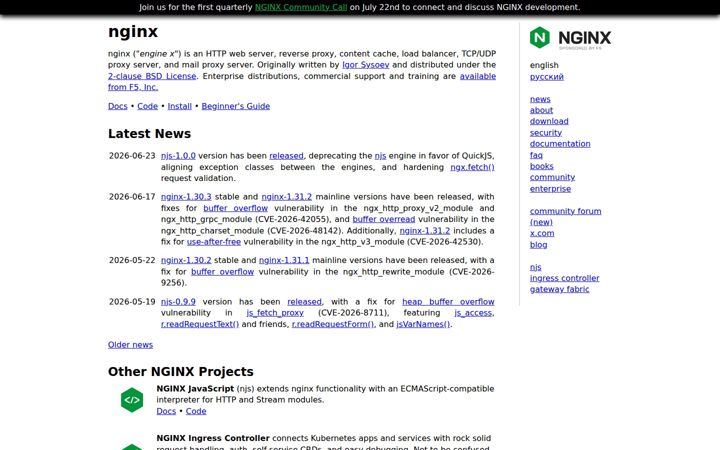Click the 'njs' engine link in 2026-06-23 news
Image resolution: width=720 pixels, height=450 pixels.
[380, 156]
